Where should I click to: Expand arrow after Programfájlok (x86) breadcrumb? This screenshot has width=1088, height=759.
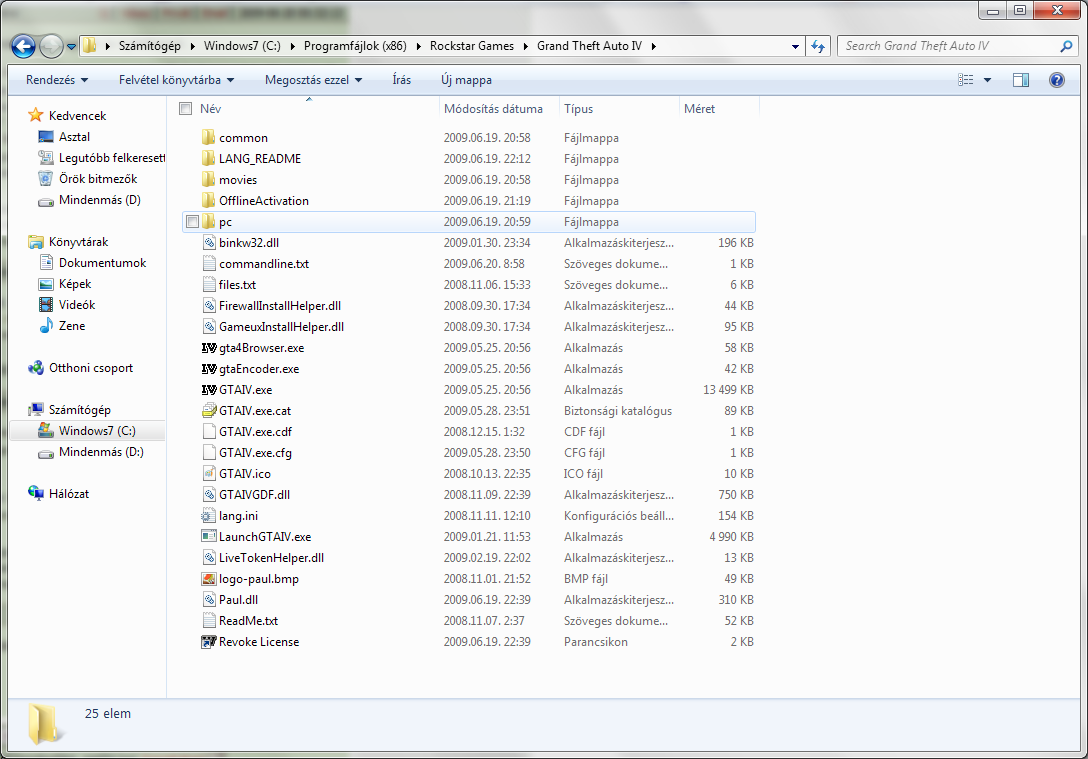click(x=418, y=46)
